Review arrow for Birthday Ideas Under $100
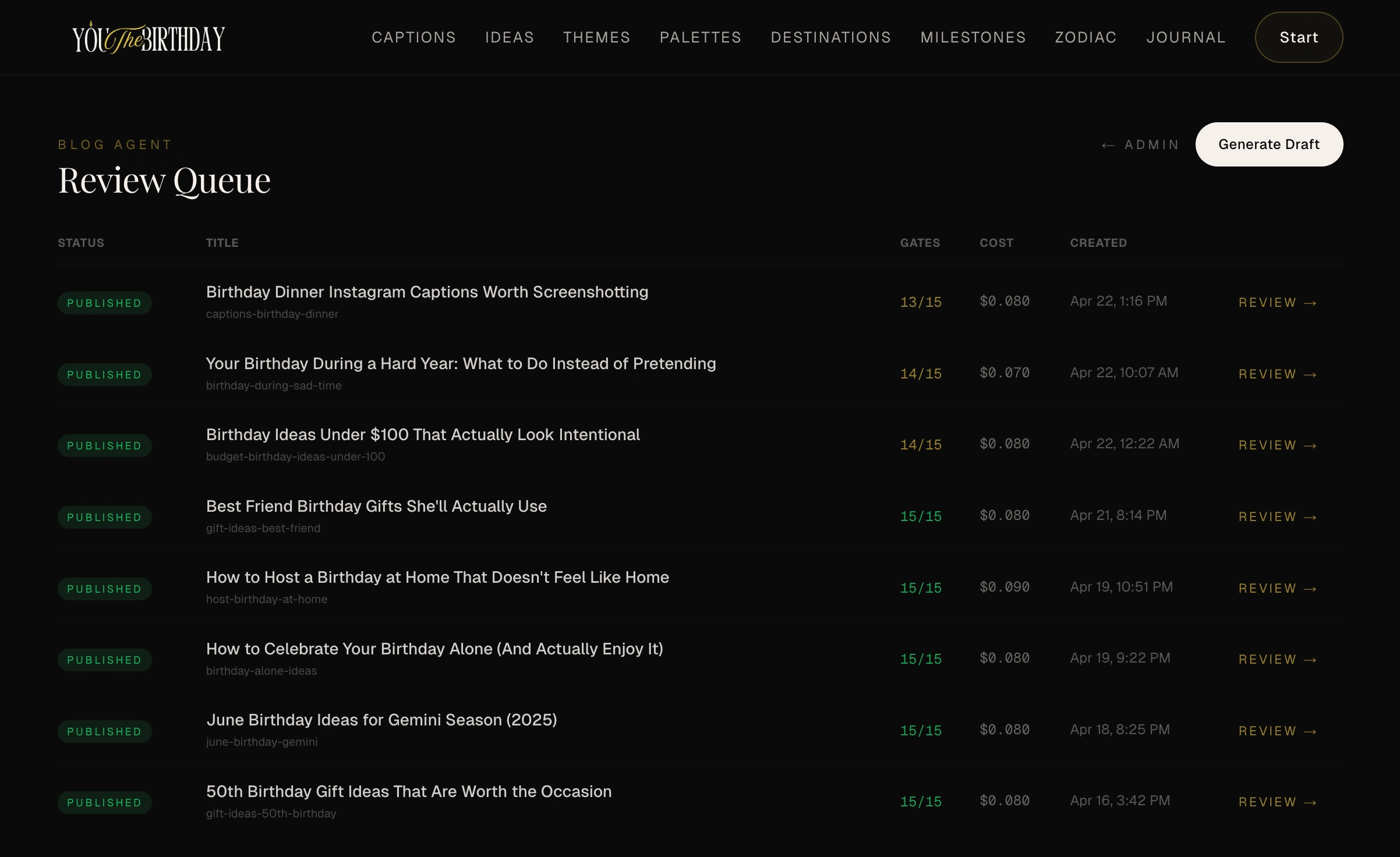The width and height of the screenshot is (1400, 857). [x=1277, y=445]
